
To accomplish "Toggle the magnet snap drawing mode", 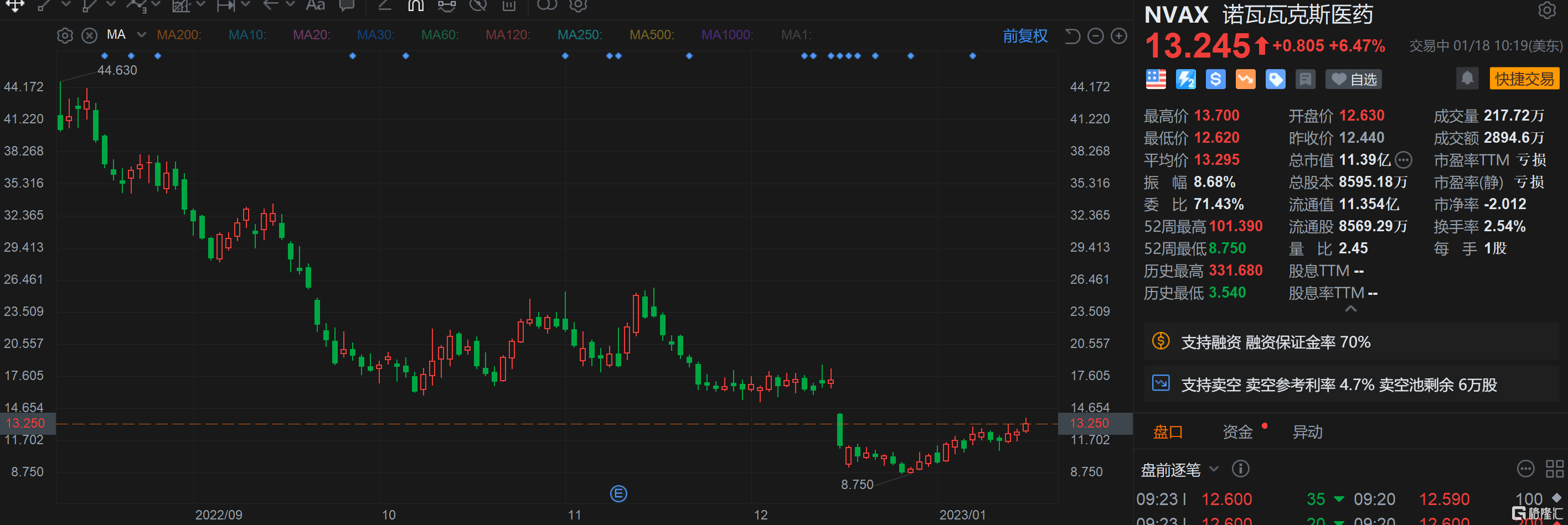I will 416,6.
